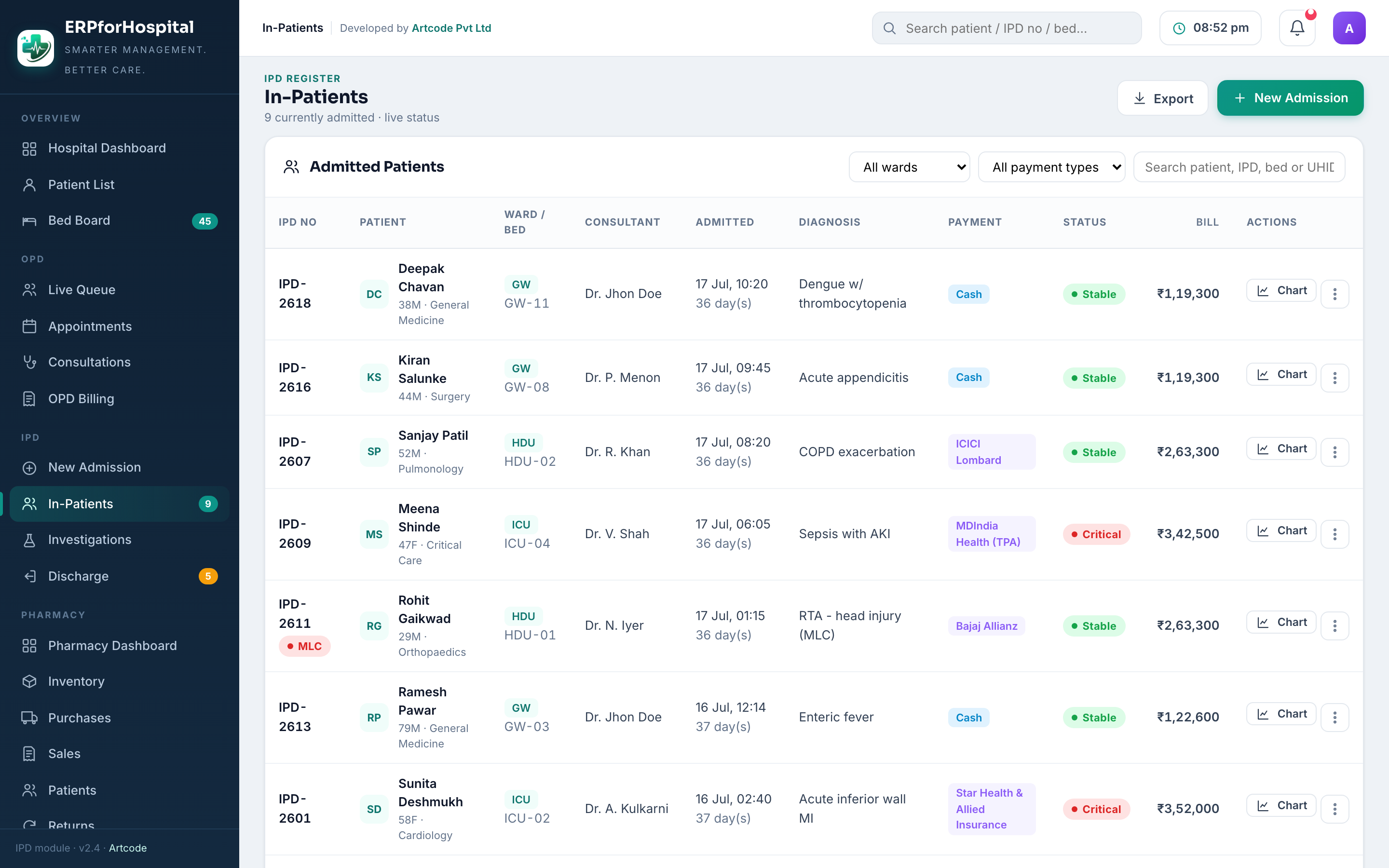This screenshot has height=868, width=1389.
Task: Open Bed Board page
Action: point(120,221)
